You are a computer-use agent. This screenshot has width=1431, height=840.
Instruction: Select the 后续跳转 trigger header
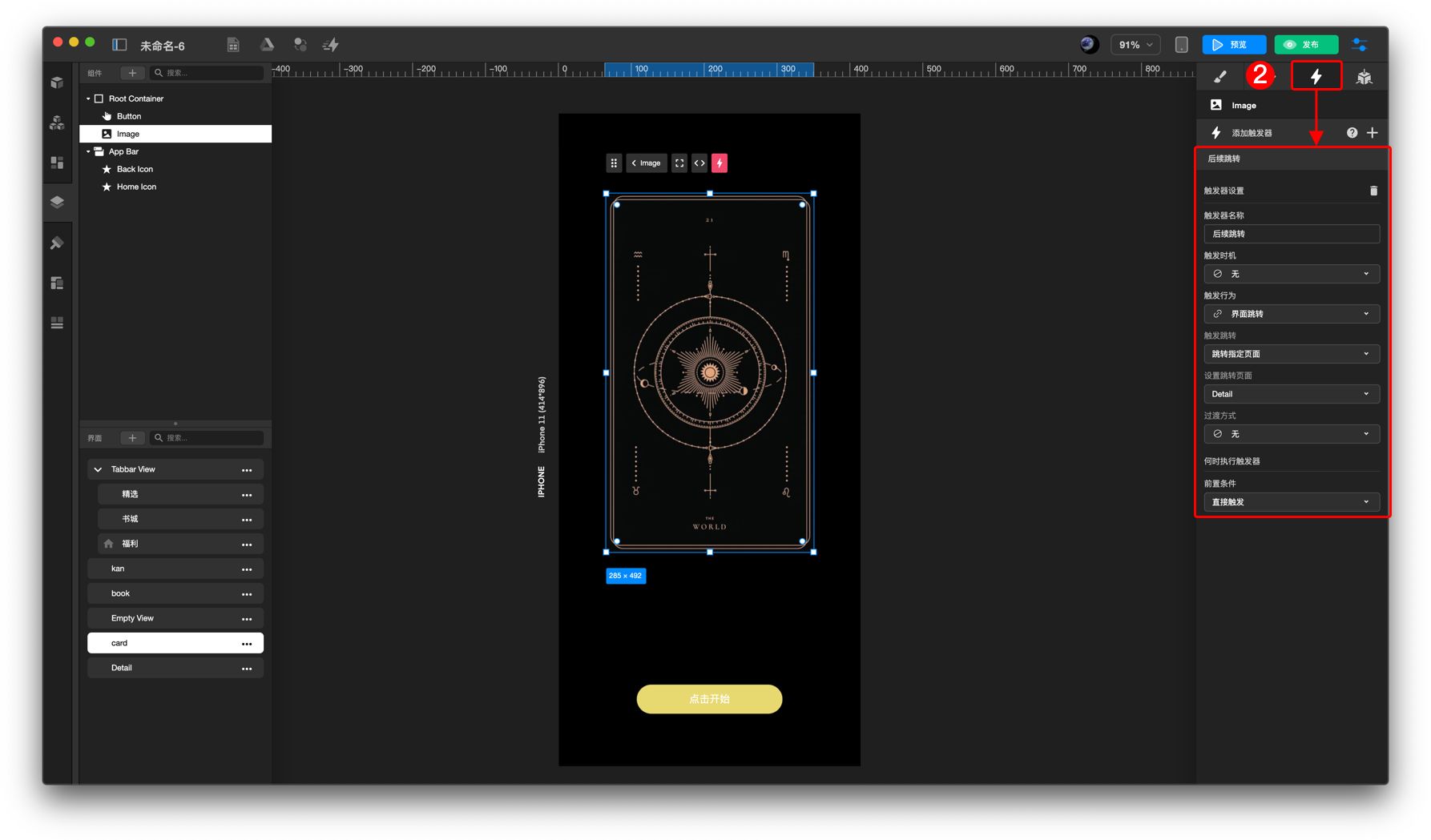coord(1292,159)
